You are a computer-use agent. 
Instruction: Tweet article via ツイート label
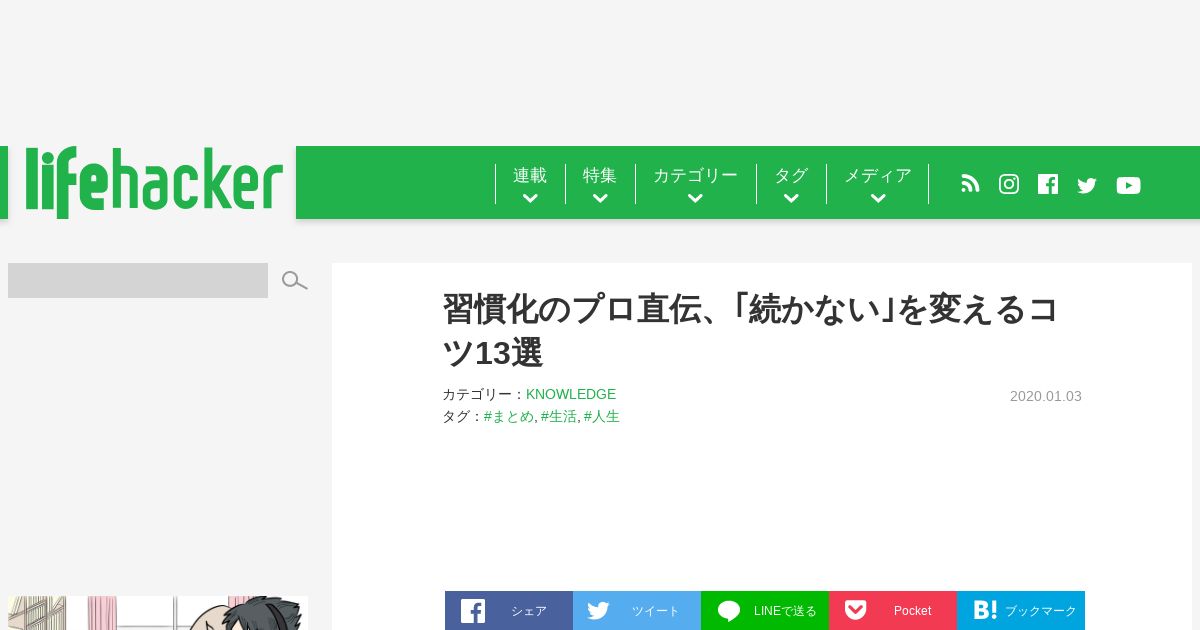(656, 611)
